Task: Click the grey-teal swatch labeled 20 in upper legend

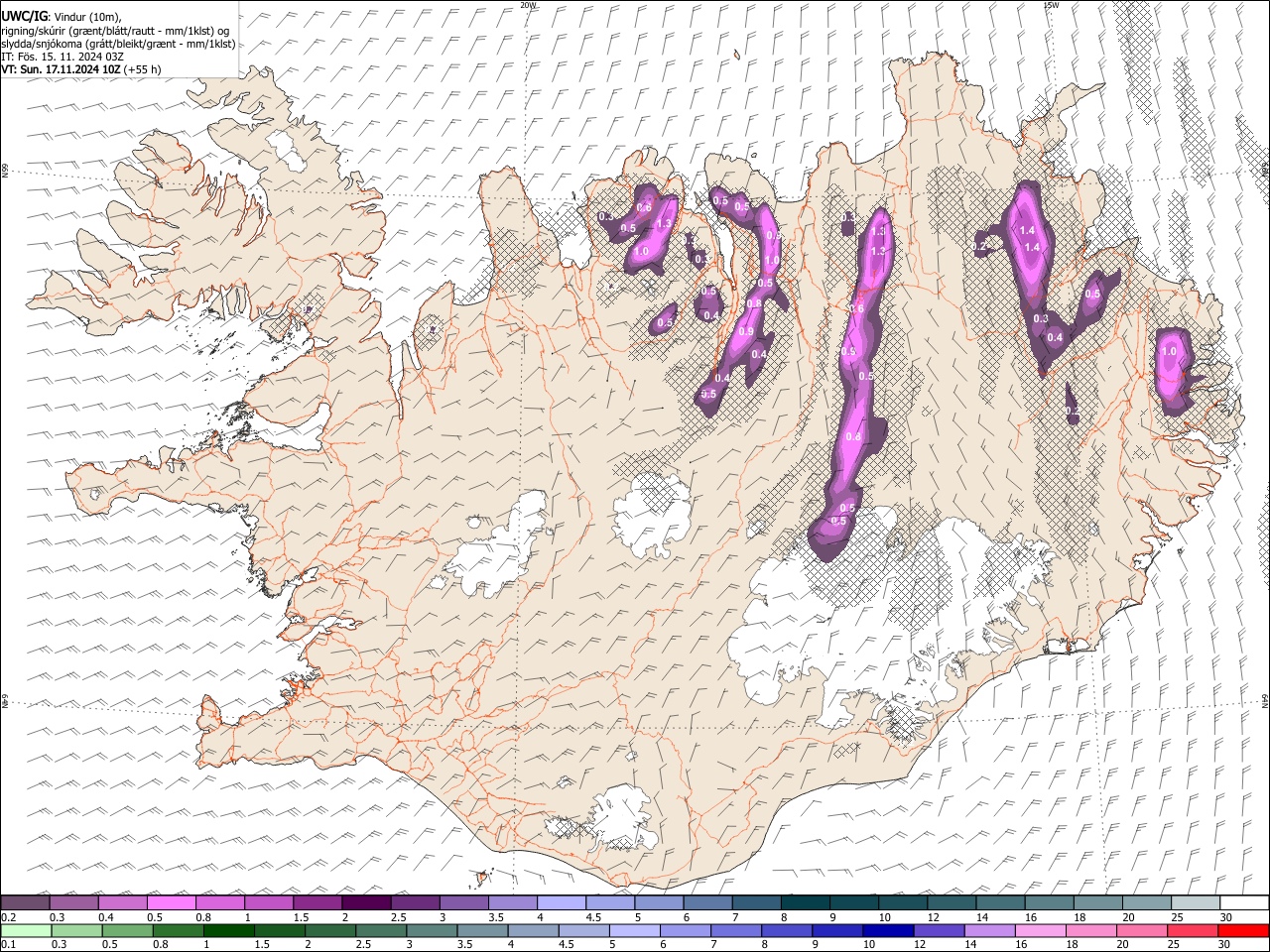Action: click(1145, 903)
